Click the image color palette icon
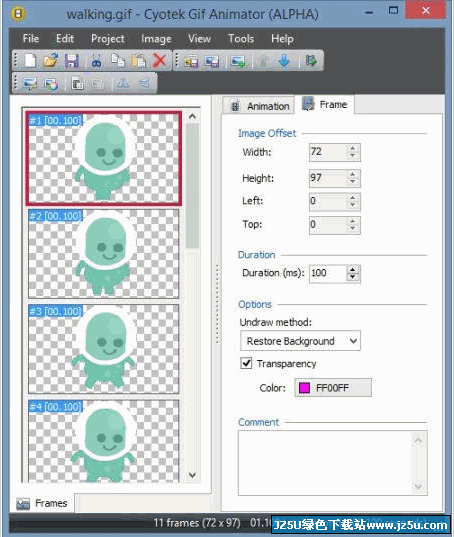The height and width of the screenshot is (537, 454). coord(51,83)
